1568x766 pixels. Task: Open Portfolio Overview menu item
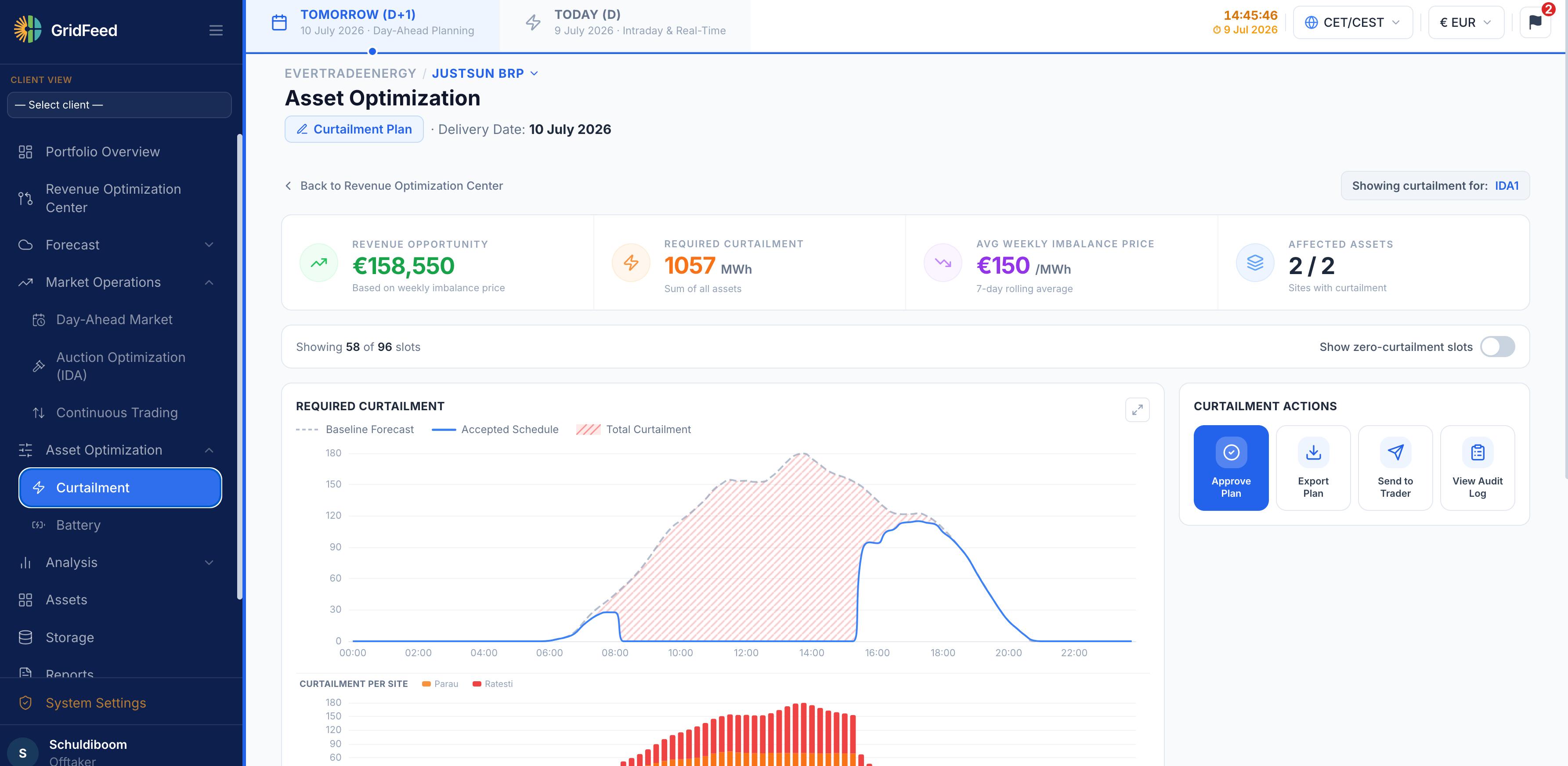pyautogui.click(x=119, y=152)
